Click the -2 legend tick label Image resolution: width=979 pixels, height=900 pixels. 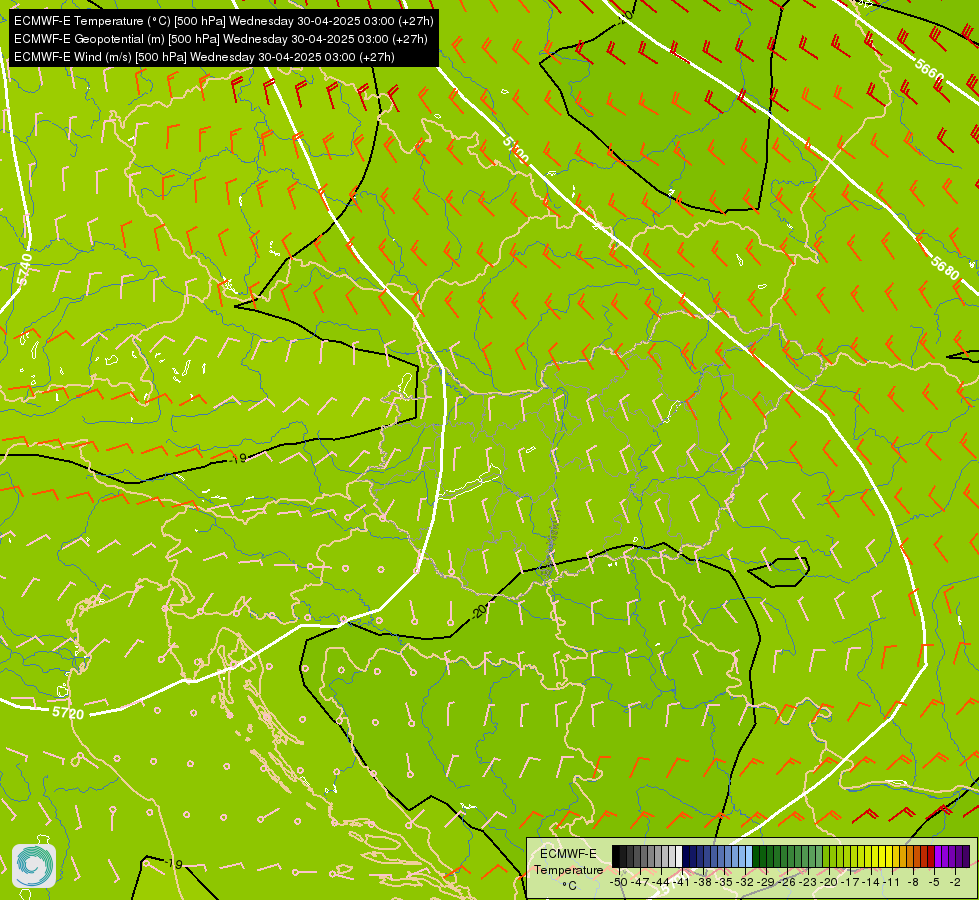pos(955,882)
